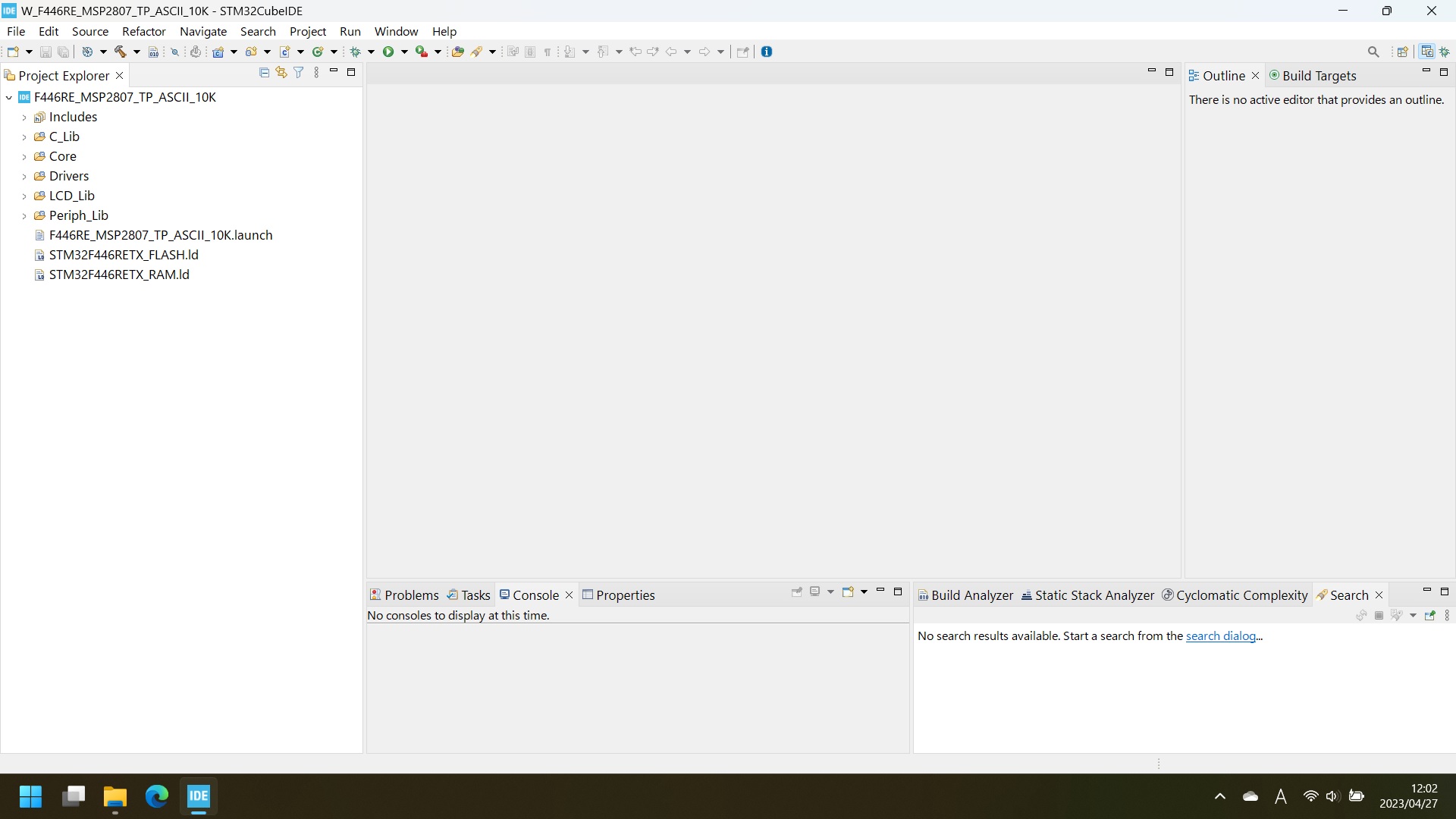Select the Console tab
The width and height of the screenshot is (1456, 819).
tap(535, 595)
